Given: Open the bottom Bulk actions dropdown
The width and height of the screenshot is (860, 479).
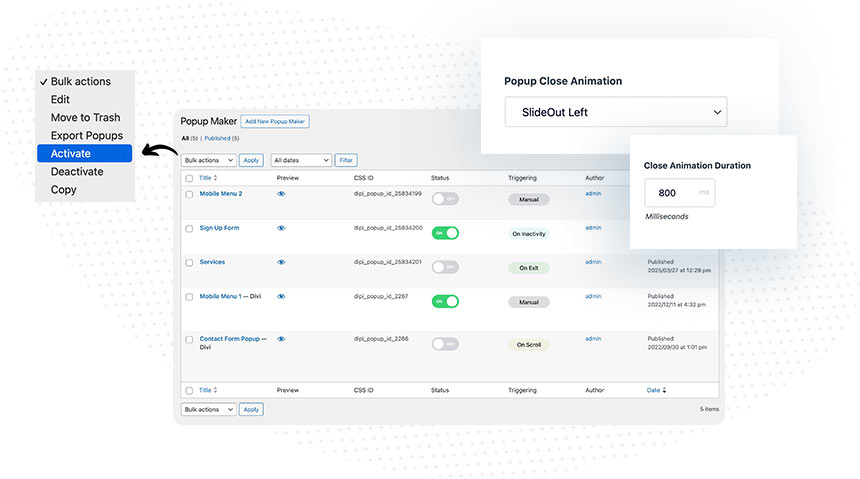Looking at the screenshot, I should click(x=208, y=409).
